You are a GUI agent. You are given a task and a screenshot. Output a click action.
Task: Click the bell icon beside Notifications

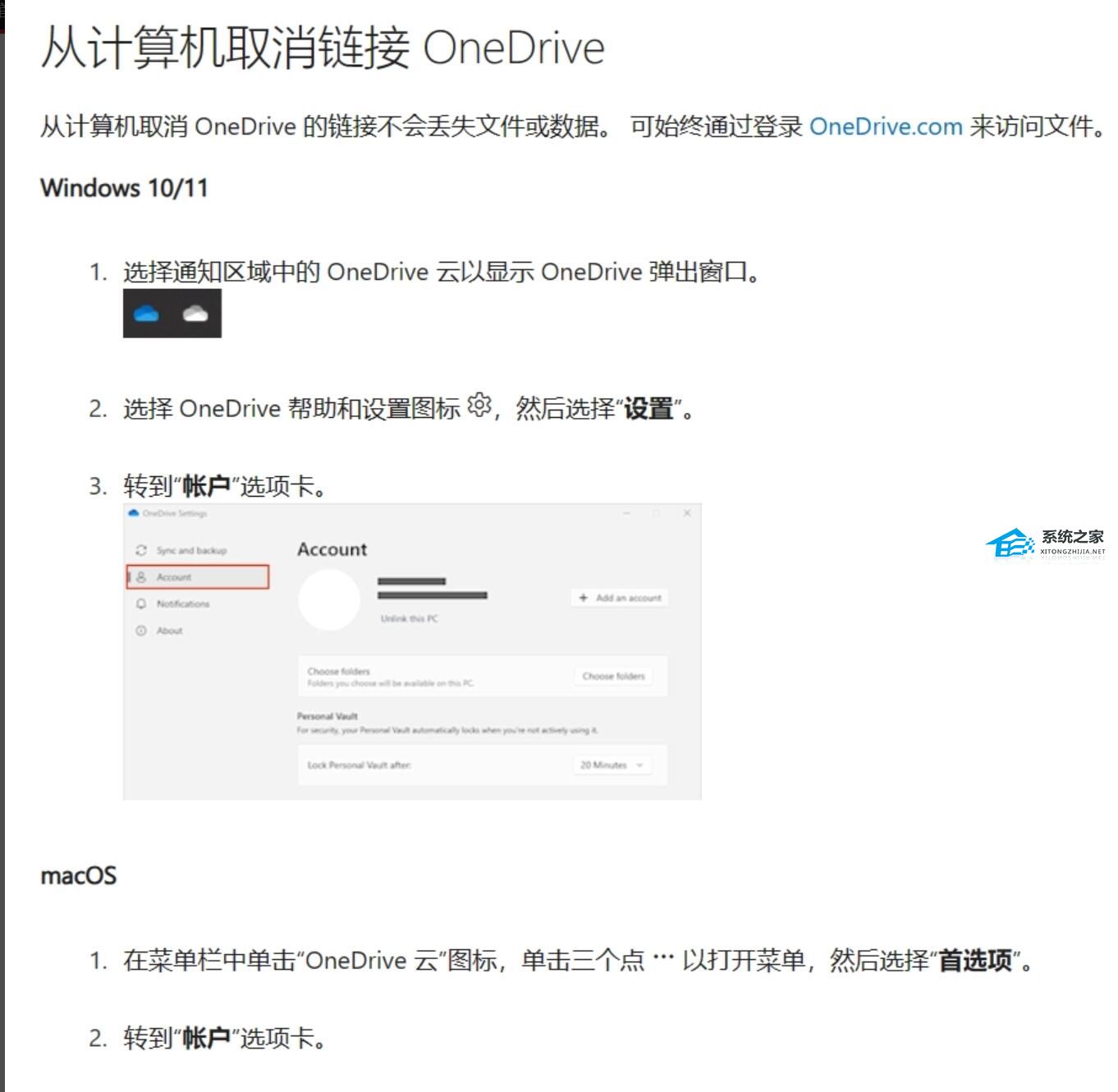pos(141,603)
